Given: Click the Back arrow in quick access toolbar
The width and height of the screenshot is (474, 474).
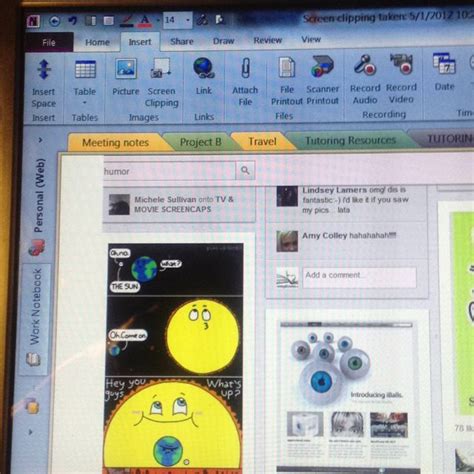Looking at the screenshot, I should coord(55,21).
